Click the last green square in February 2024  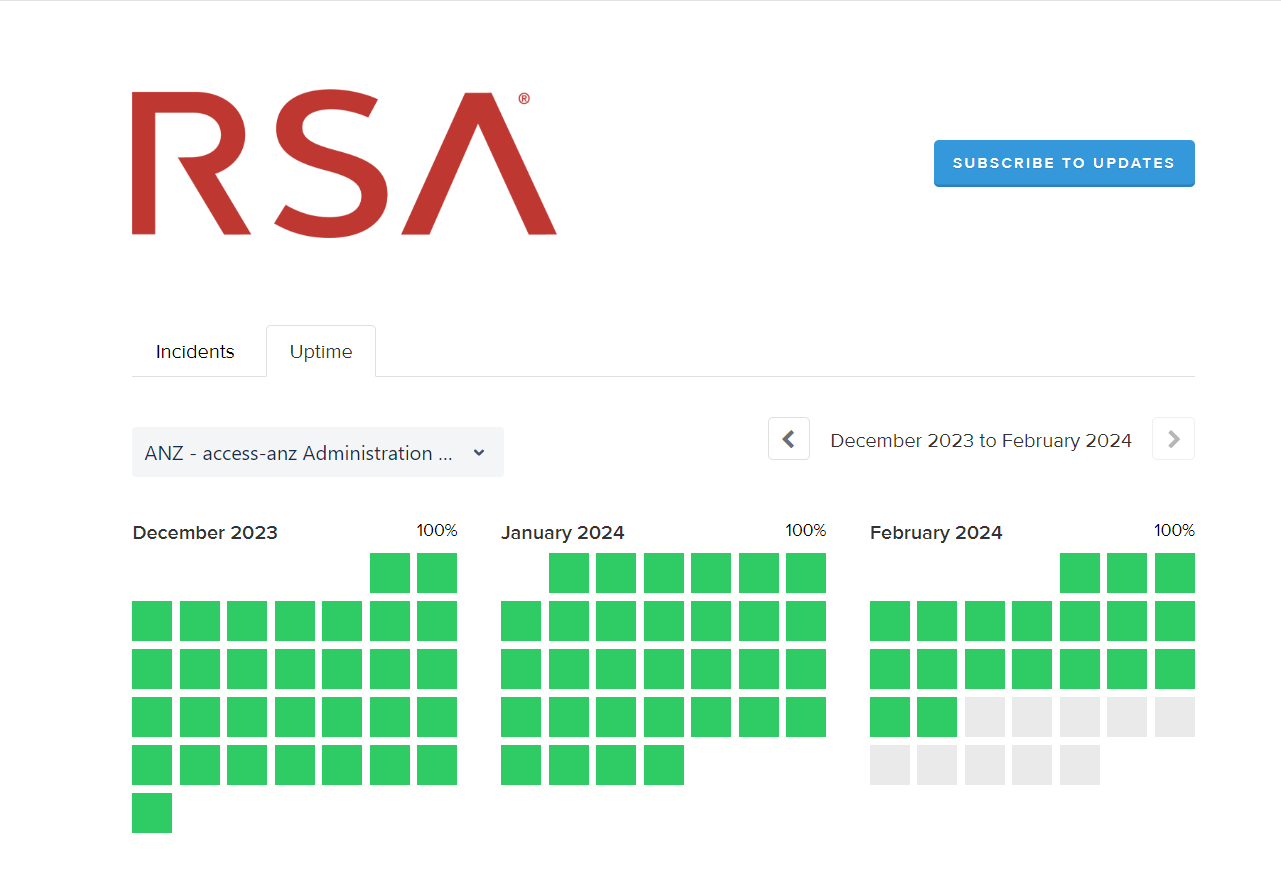pos(937,717)
